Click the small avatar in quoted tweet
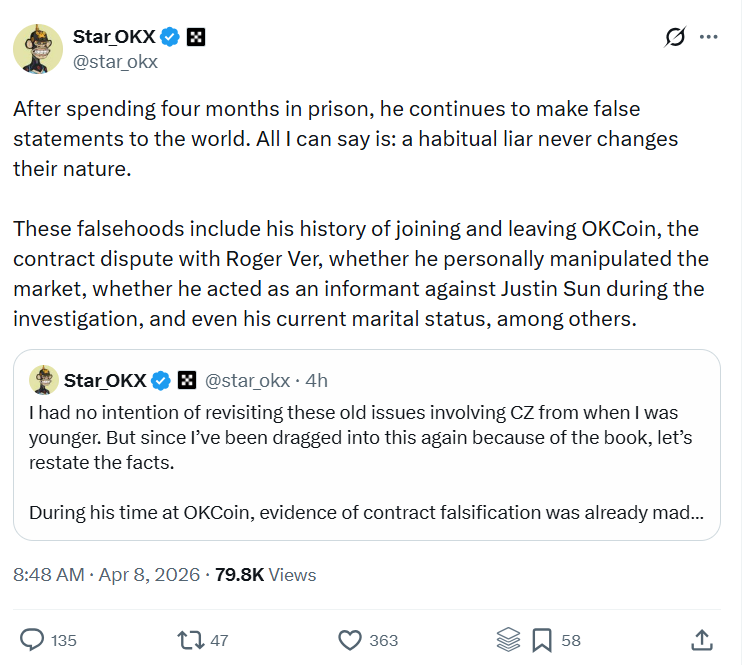The height and width of the screenshot is (665, 746). point(43,380)
